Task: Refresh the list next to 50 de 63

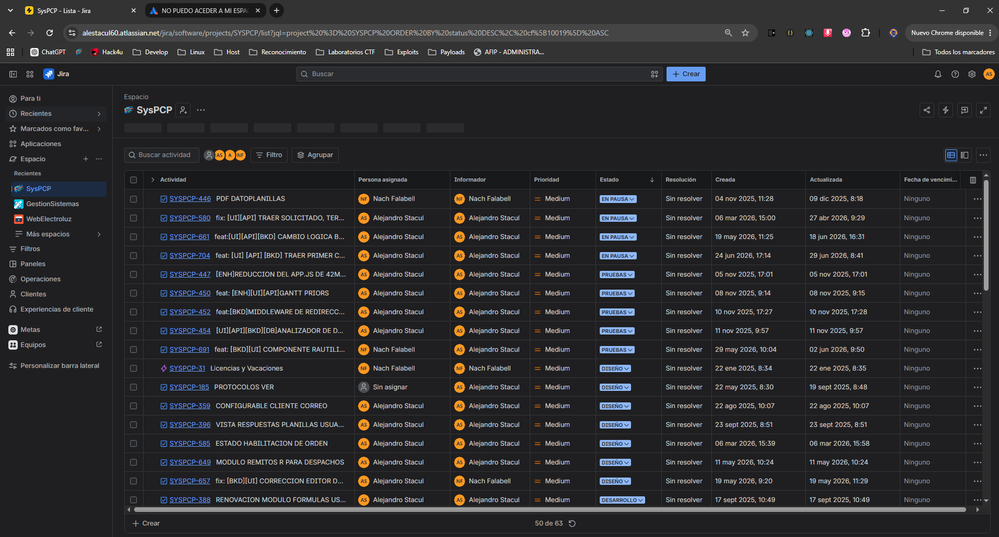Action: [x=572, y=524]
